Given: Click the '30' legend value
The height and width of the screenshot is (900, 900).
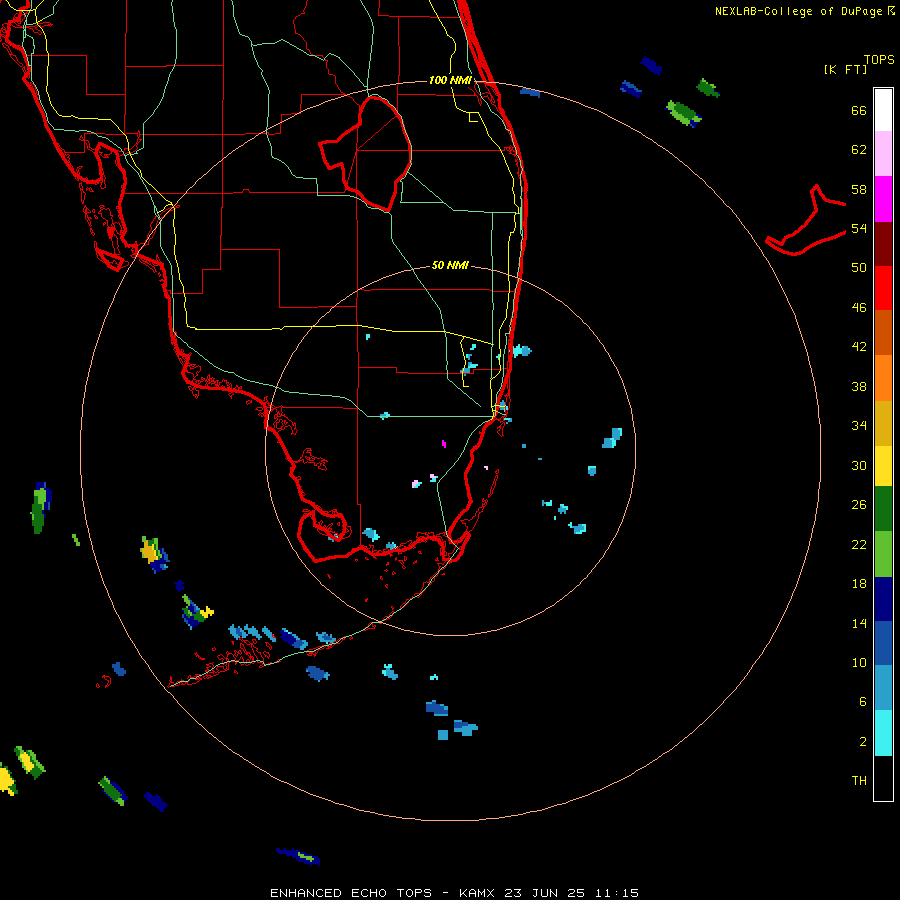Looking at the screenshot, I should [x=859, y=465].
